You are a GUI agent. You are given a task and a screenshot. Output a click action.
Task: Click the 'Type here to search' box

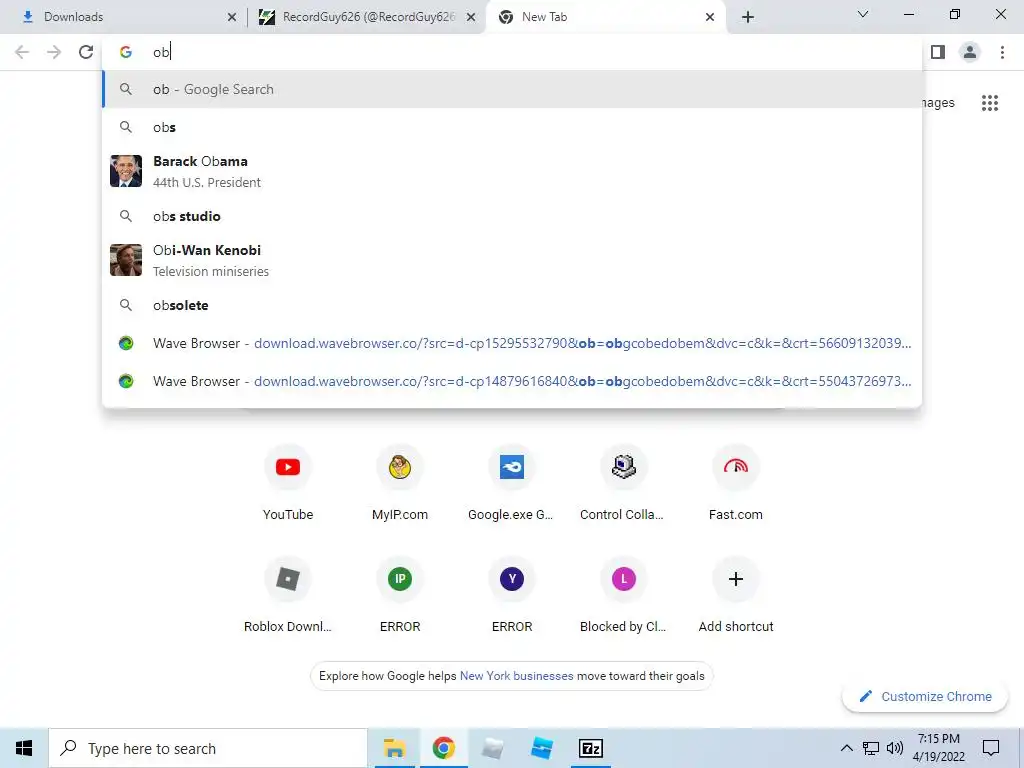point(208,748)
